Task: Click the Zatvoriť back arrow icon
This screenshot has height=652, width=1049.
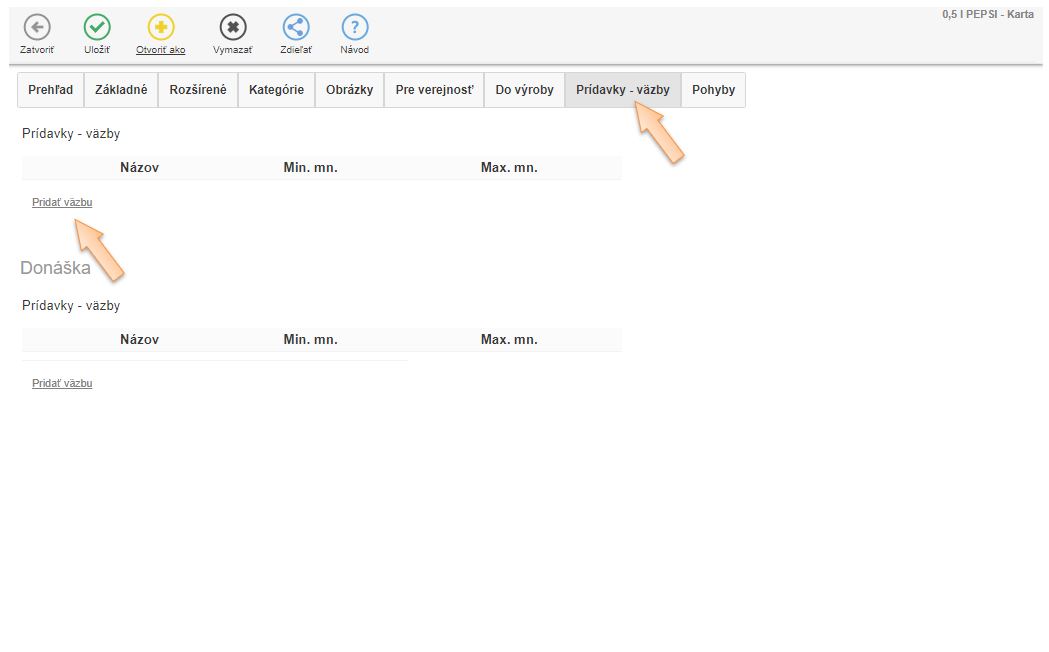Action: [37, 28]
